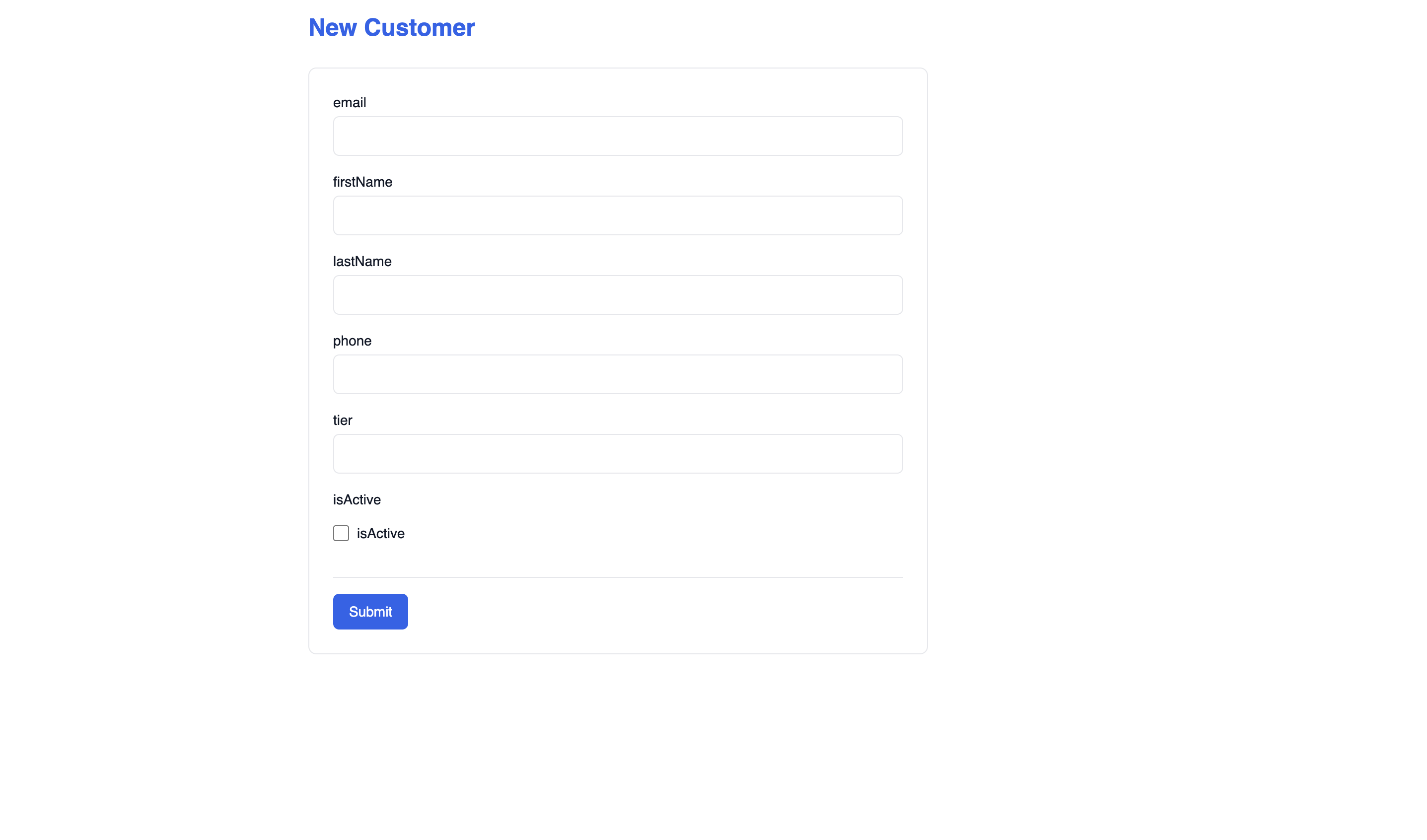Click the lastName input field

pyautogui.click(x=617, y=294)
